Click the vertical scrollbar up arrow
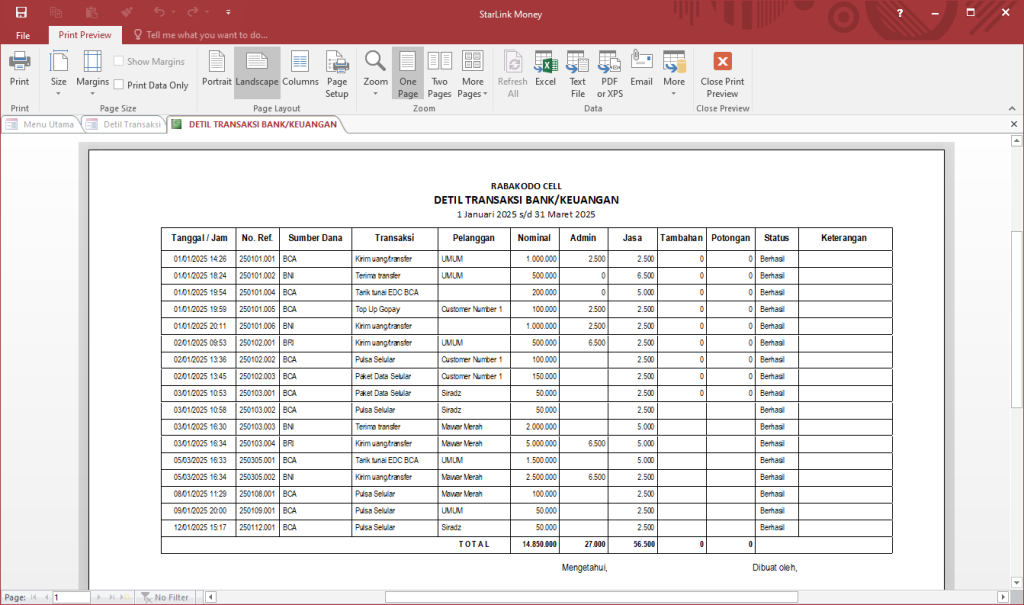Viewport: 1024px width, 605px height. coord(1016,140)
